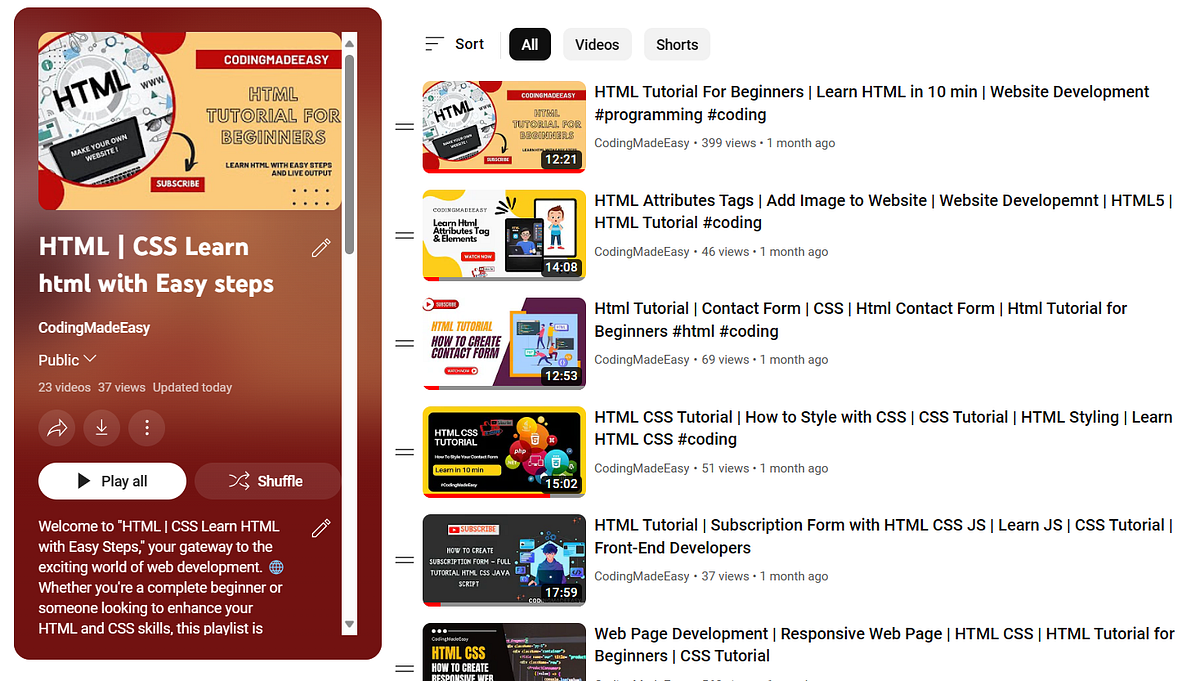1200x681 pixels.
Task: Switch to the Shorts filter chip
Action: coord(677,44)
